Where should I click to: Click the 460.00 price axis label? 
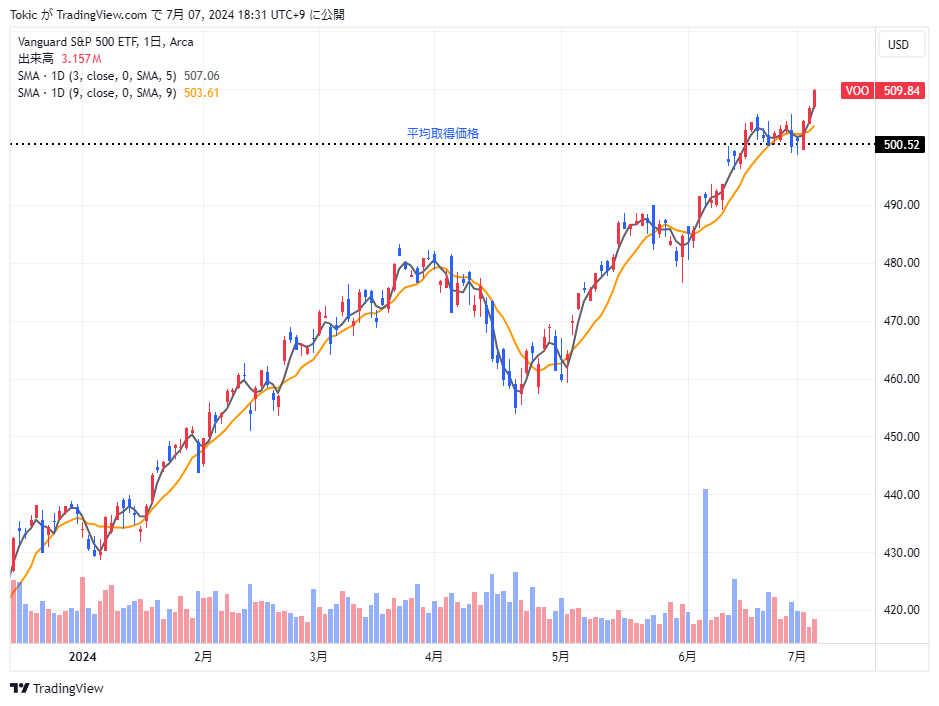point(901,379)
